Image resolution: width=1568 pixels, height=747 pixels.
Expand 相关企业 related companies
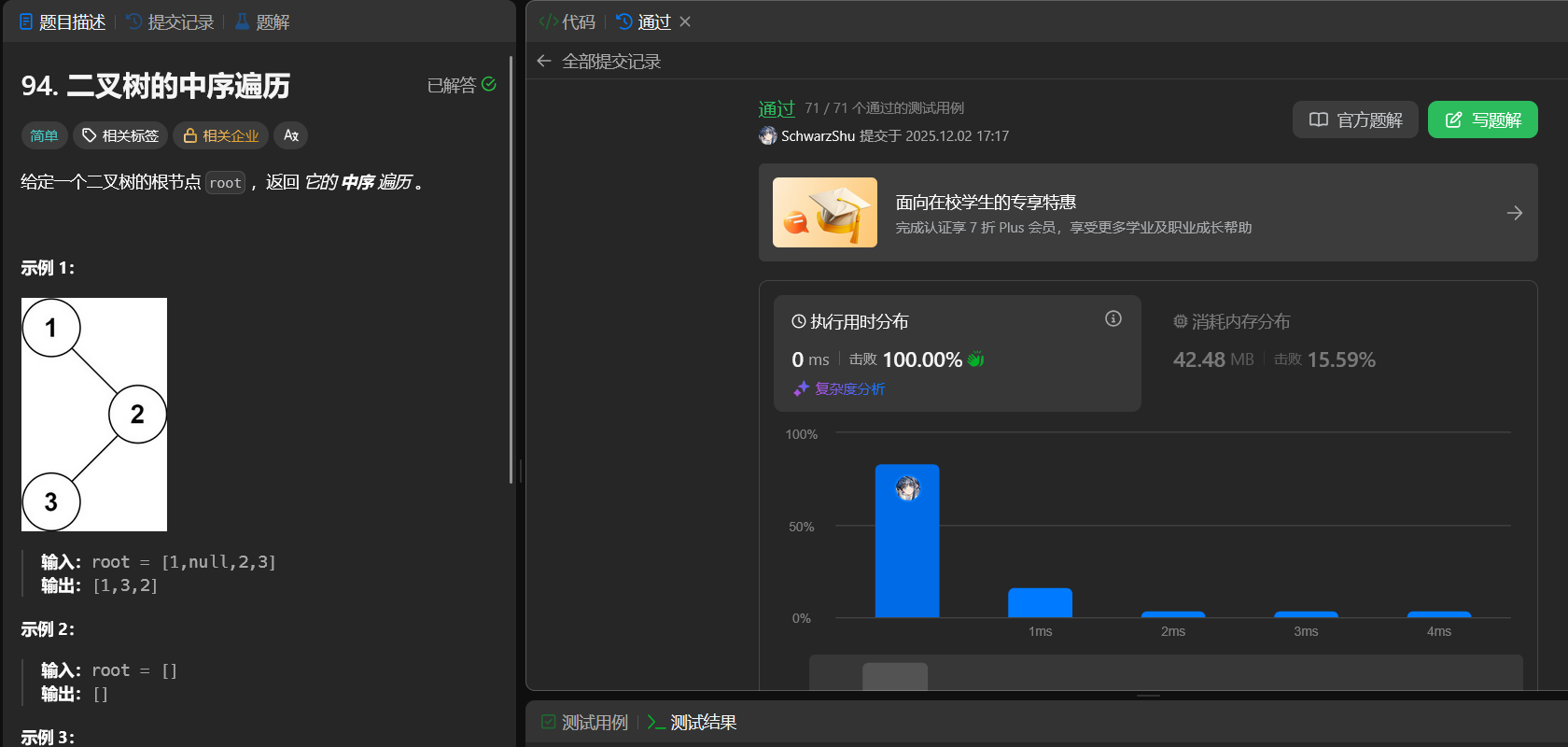coord(221,135)
